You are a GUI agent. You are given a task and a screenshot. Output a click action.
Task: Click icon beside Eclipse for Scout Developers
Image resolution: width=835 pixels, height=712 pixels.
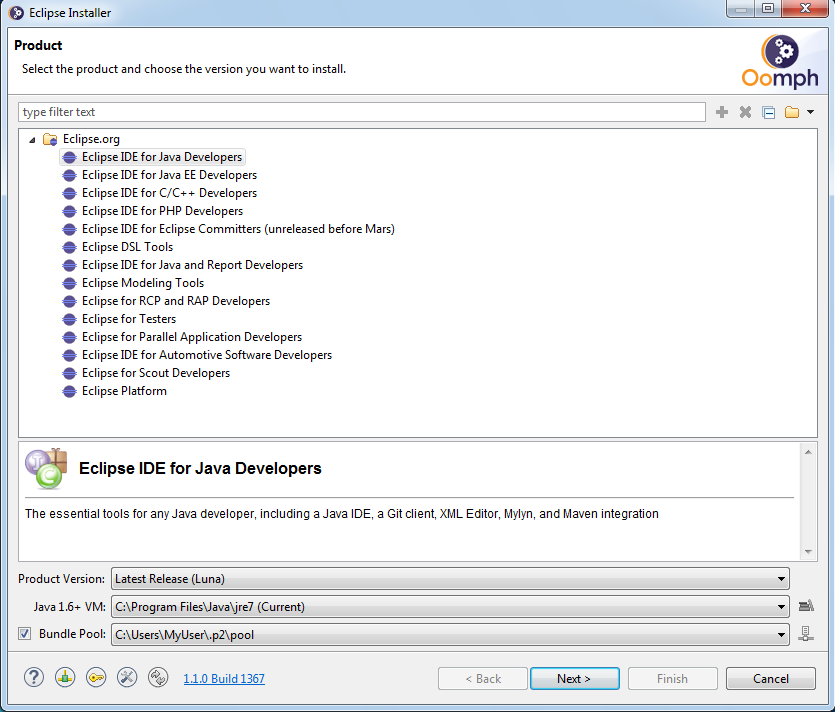(69, 373)
